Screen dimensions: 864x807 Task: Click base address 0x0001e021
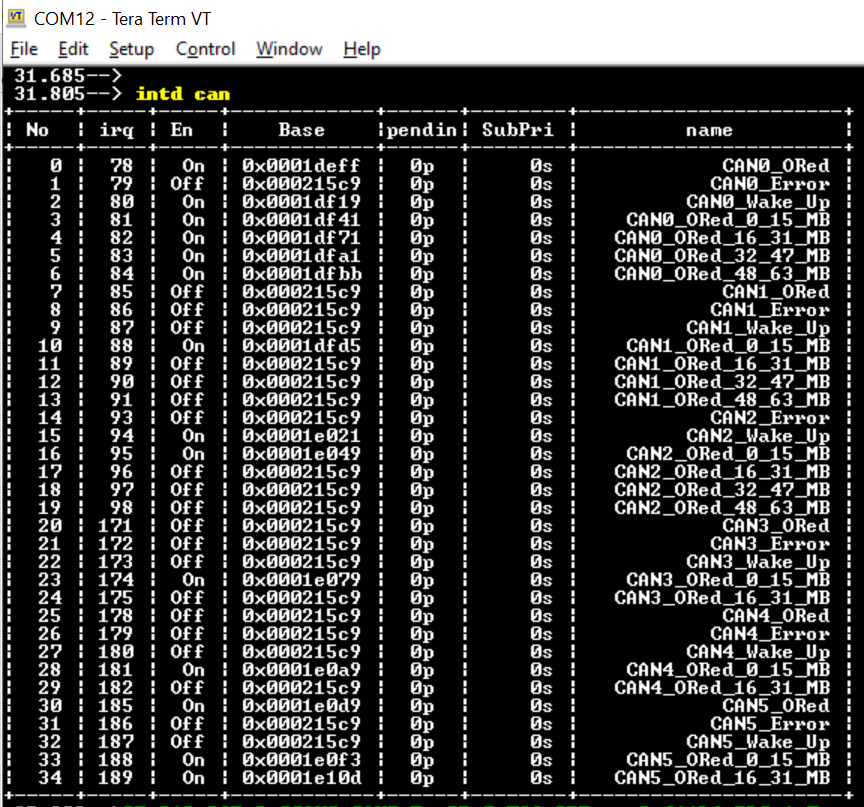coord(301,436)
